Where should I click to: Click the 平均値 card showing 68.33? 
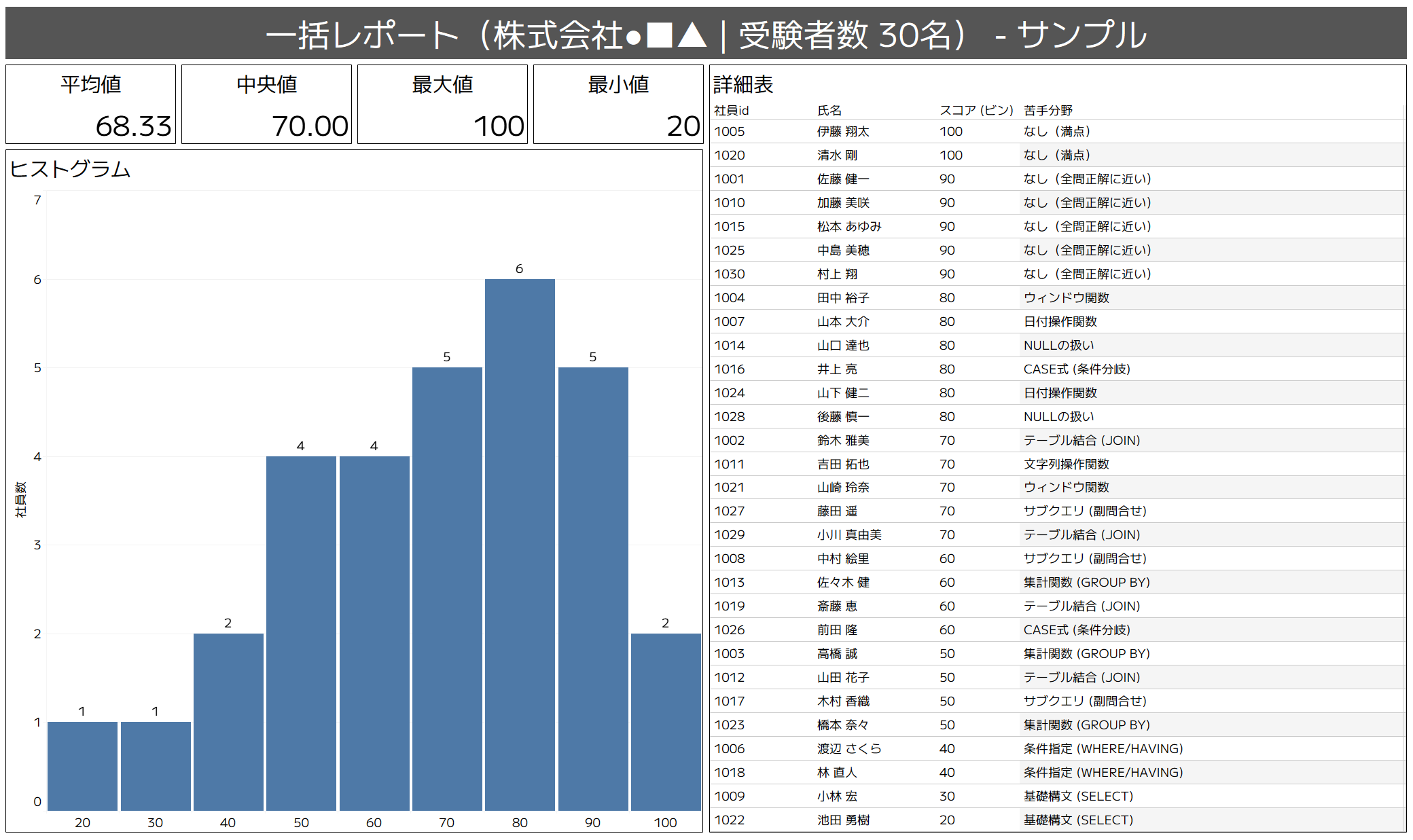(x=91, y=105)
